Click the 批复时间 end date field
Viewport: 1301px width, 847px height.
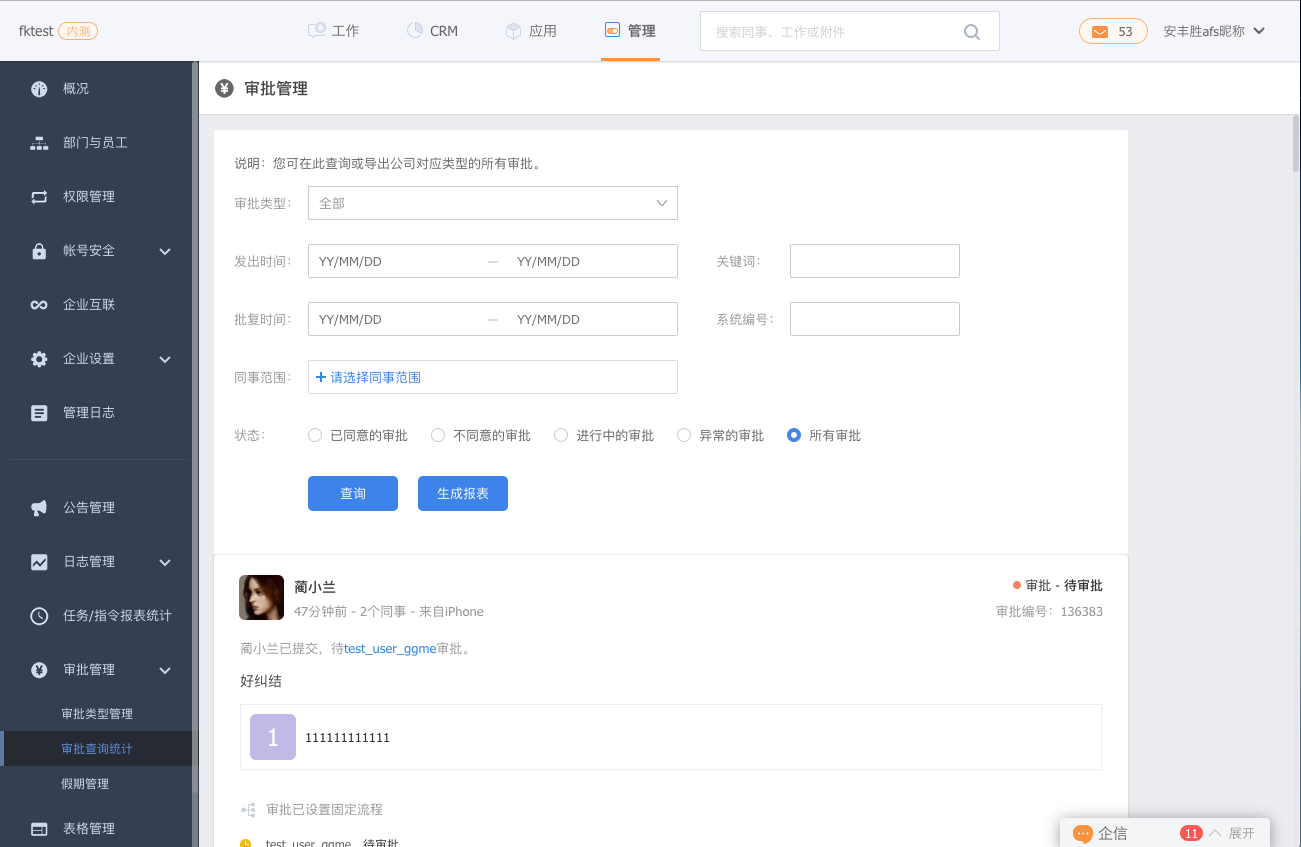click(x=592, y=319)
